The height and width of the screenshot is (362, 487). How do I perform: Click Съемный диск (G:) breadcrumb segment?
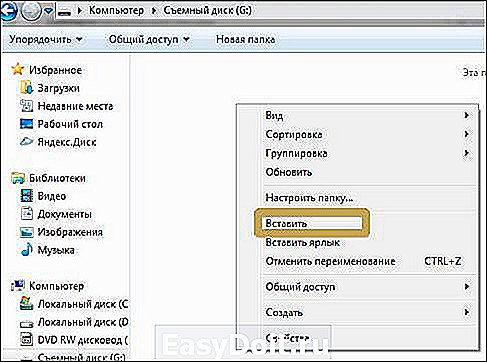coord(207,10)
